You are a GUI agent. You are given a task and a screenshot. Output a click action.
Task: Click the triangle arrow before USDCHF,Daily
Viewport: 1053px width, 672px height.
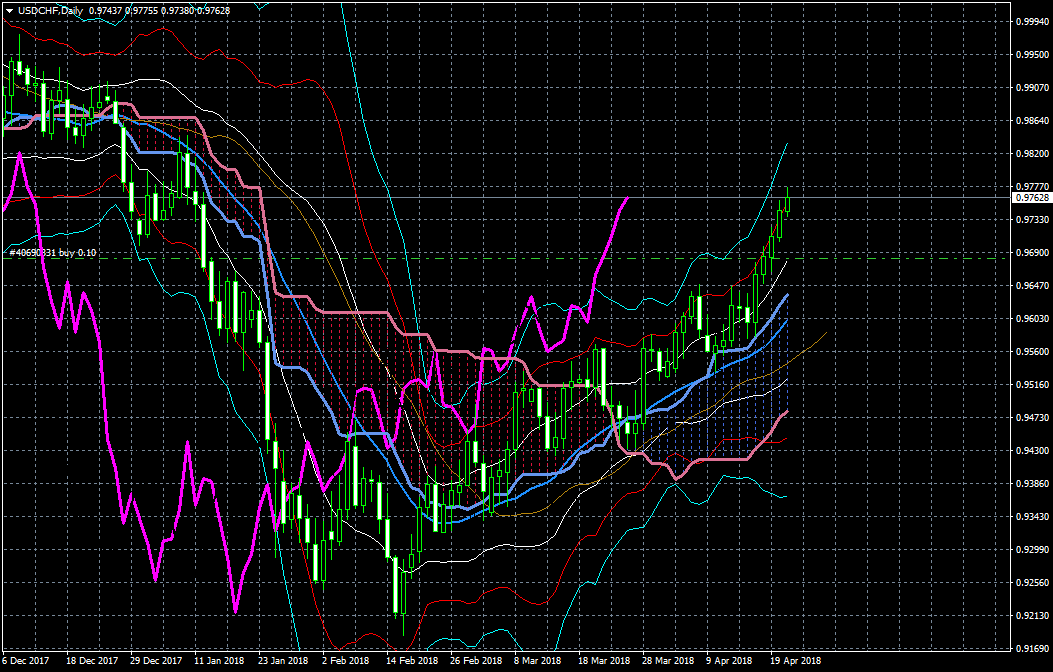tap(9, 10)
